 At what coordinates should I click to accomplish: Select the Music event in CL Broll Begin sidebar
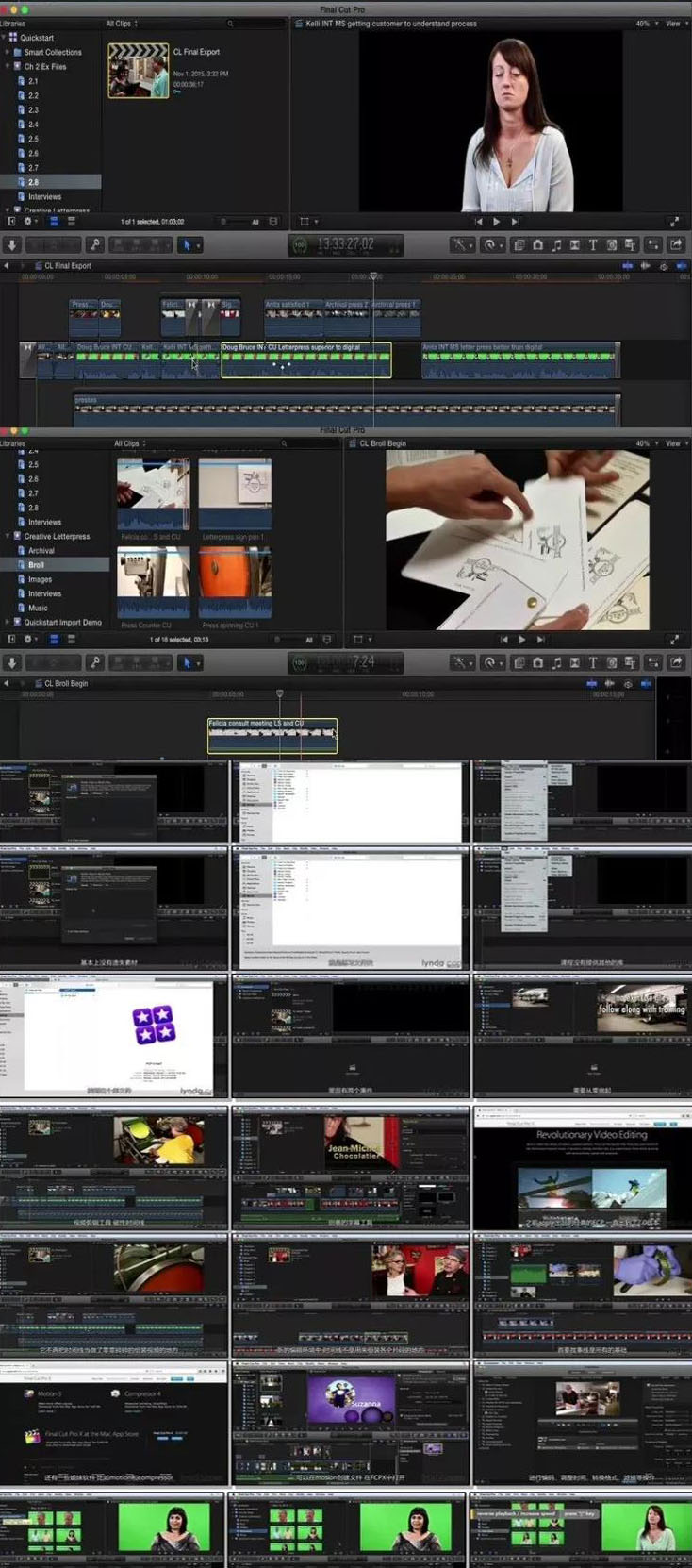click(38, 608)
